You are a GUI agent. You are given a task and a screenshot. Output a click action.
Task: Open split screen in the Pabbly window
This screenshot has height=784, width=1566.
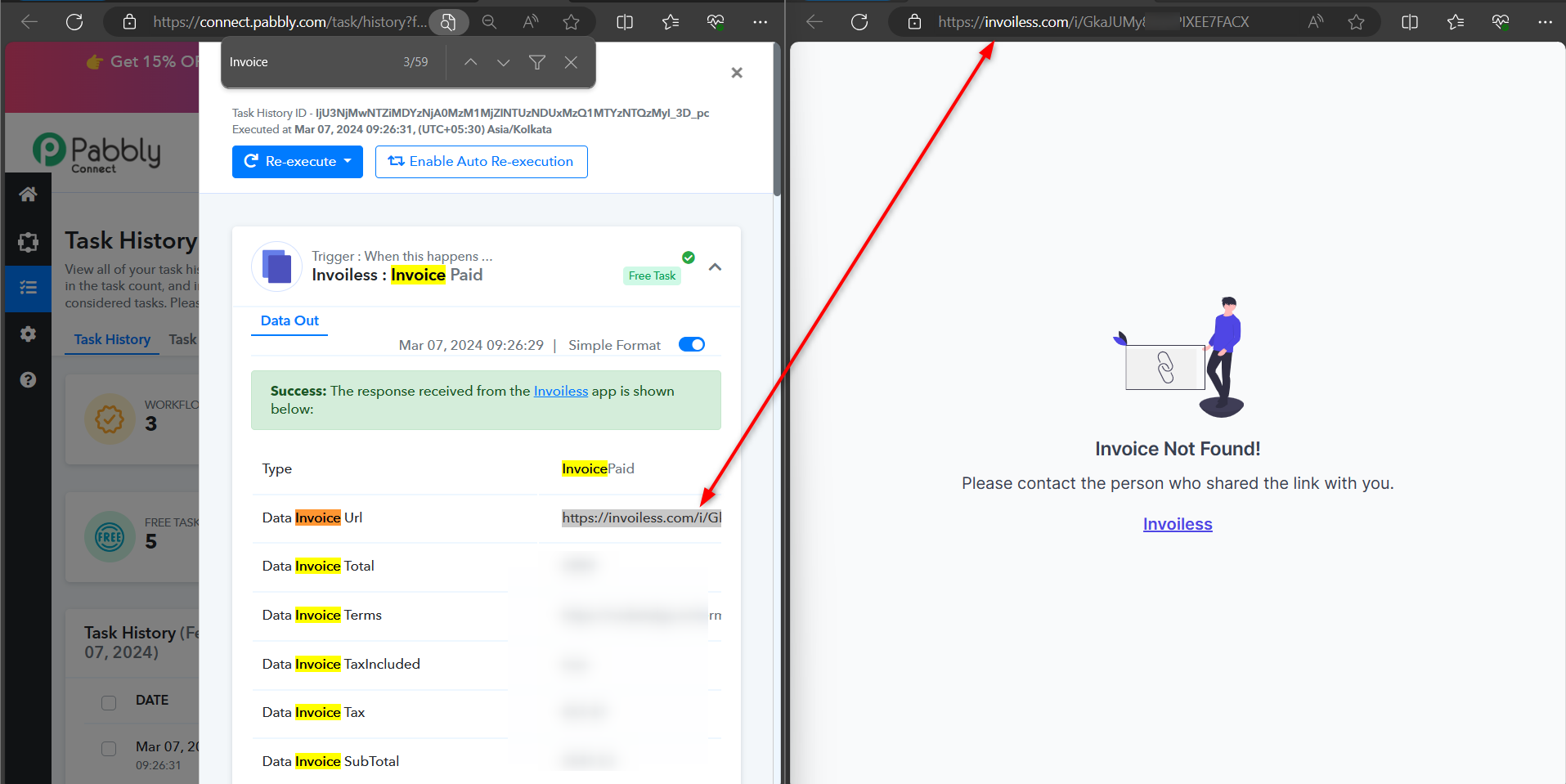click(625, 22)
